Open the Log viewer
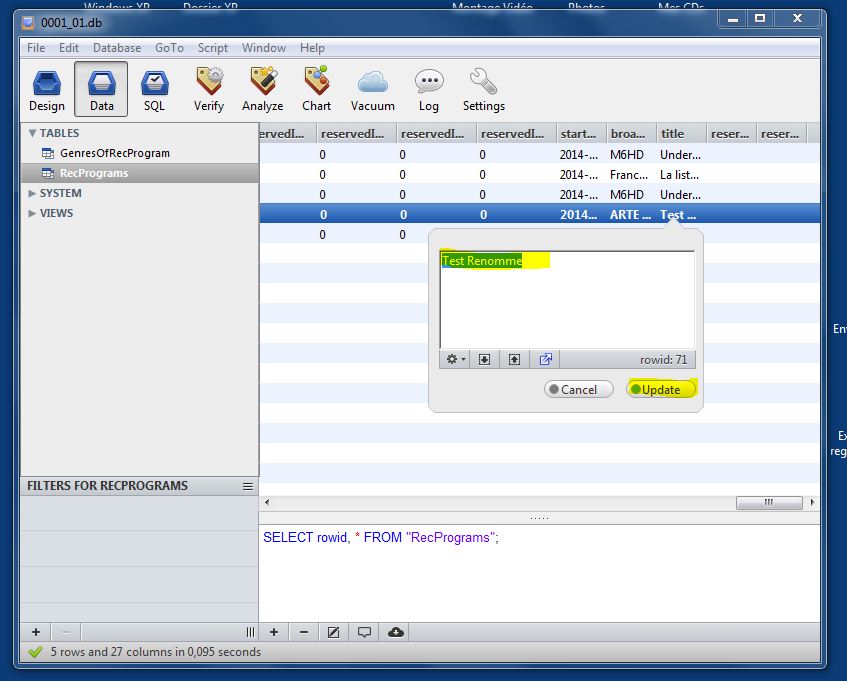847x681 pixels. 429,90
